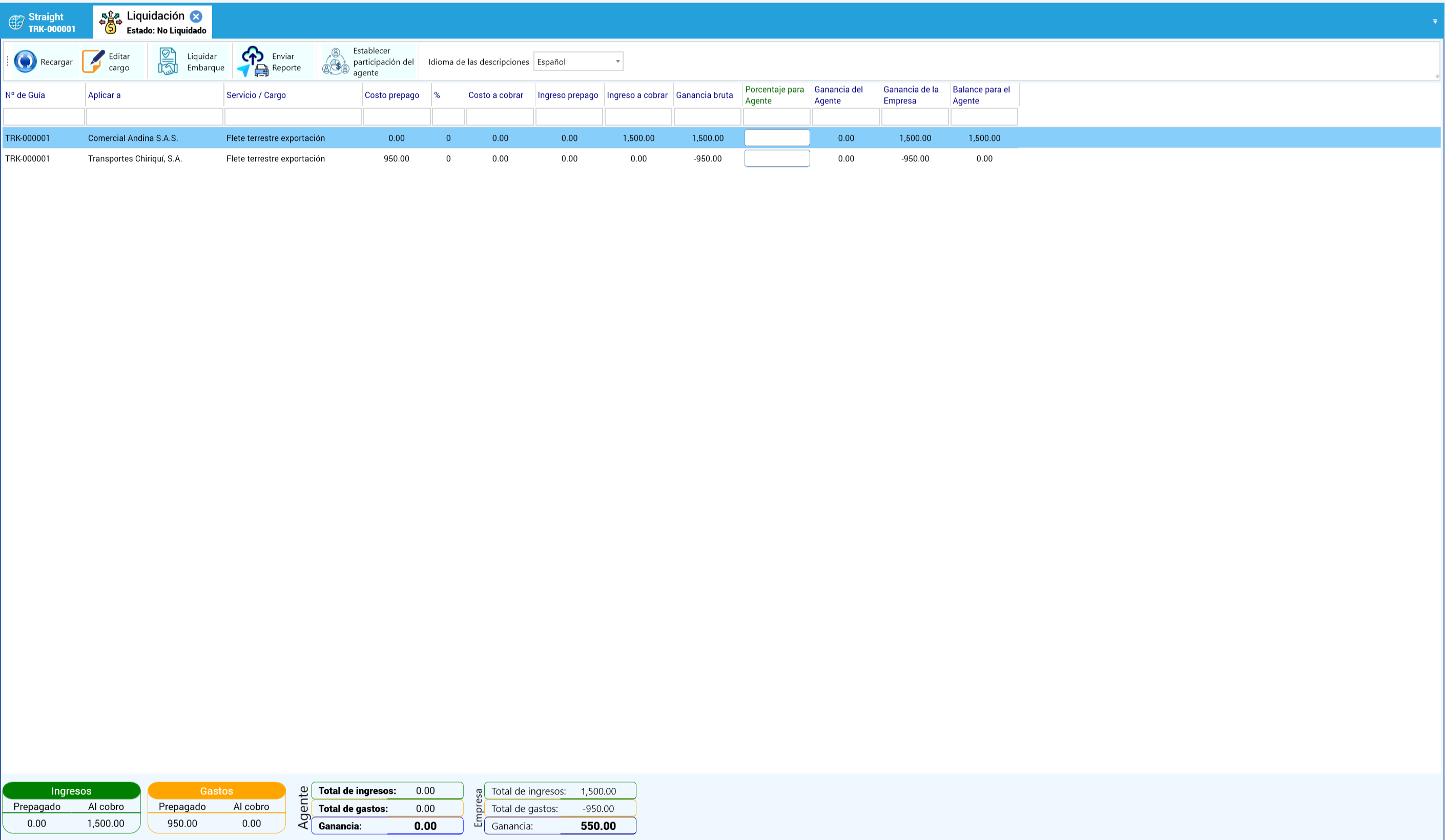Viewport: 1445px width, 840px height.
Task: Click the globe icon on Straight tab
Action: (x=16, y=23)
